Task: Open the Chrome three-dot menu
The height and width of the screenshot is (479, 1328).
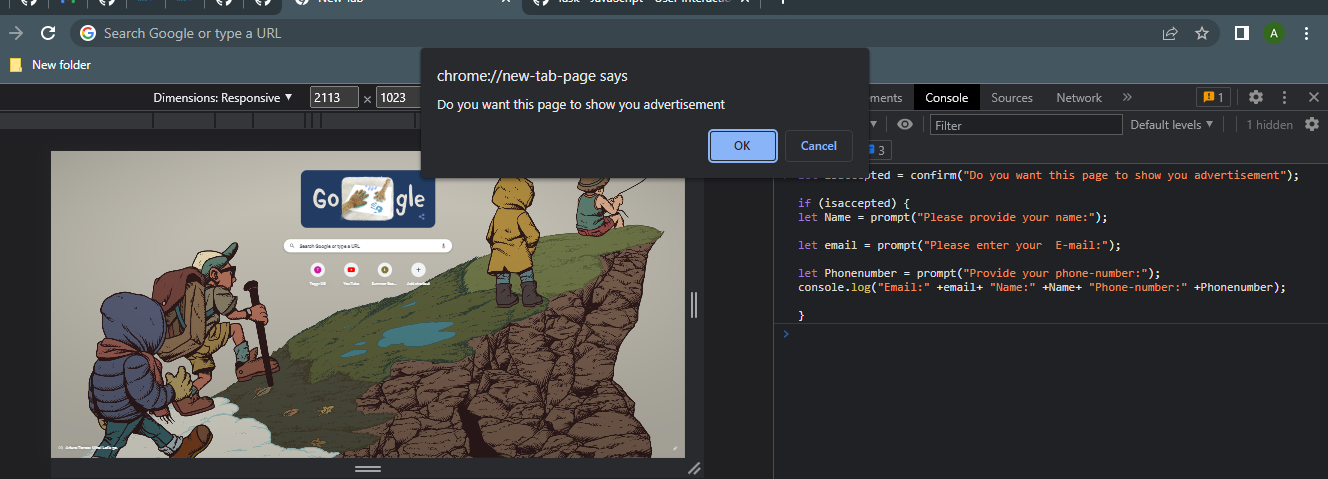Action: (1306, 33)
